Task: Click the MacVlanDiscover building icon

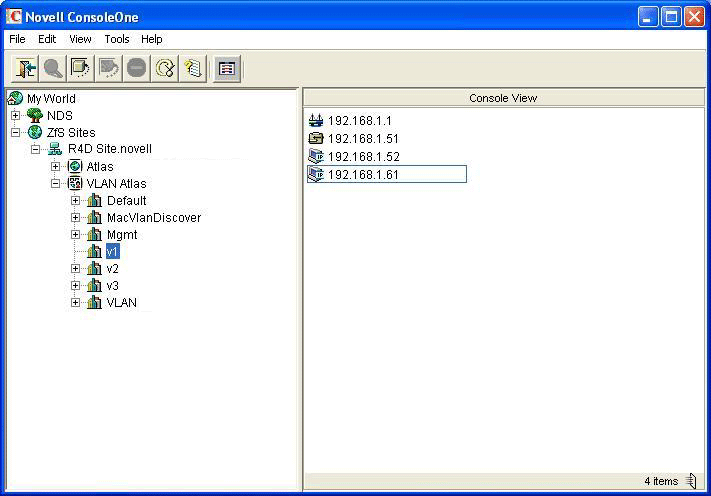Action: pyautogui.click(x=94, y=218)
